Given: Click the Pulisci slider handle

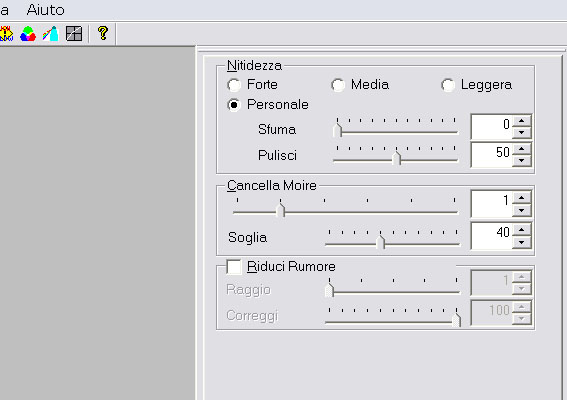Looking at the screenshot, I should (x=397, y=158).
